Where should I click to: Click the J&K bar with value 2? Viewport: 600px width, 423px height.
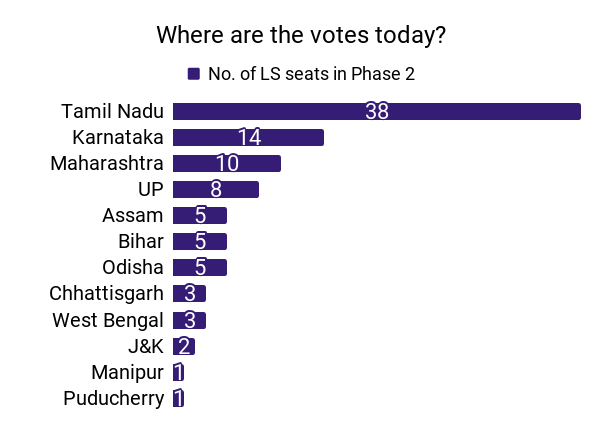184,346
